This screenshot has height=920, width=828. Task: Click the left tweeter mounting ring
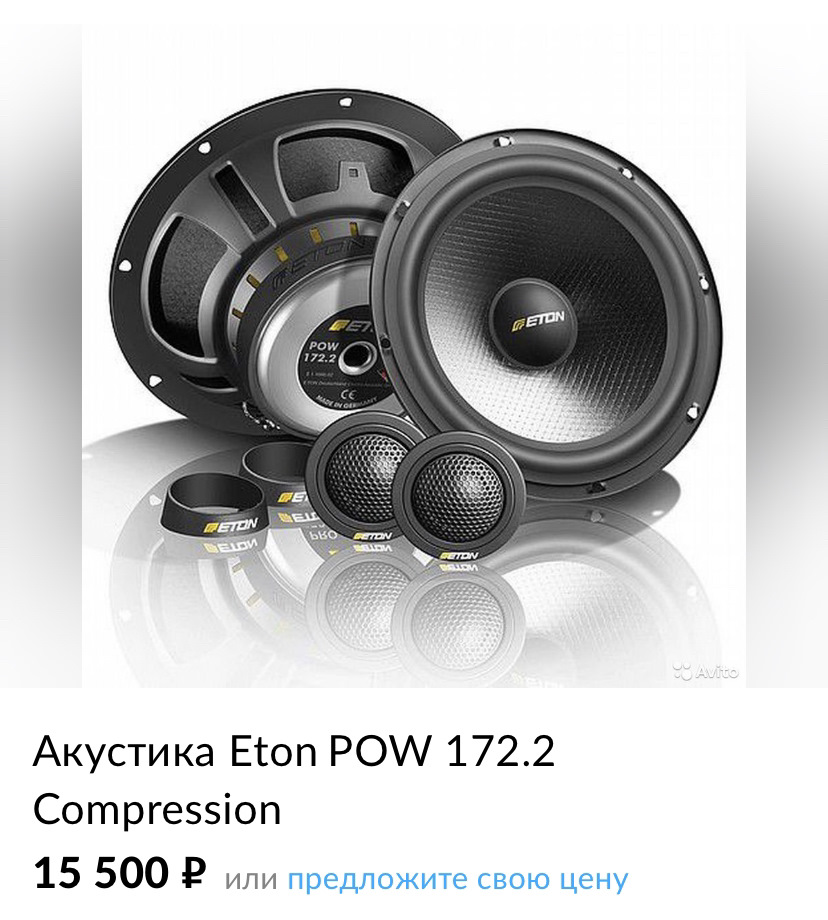pos(214,506)
